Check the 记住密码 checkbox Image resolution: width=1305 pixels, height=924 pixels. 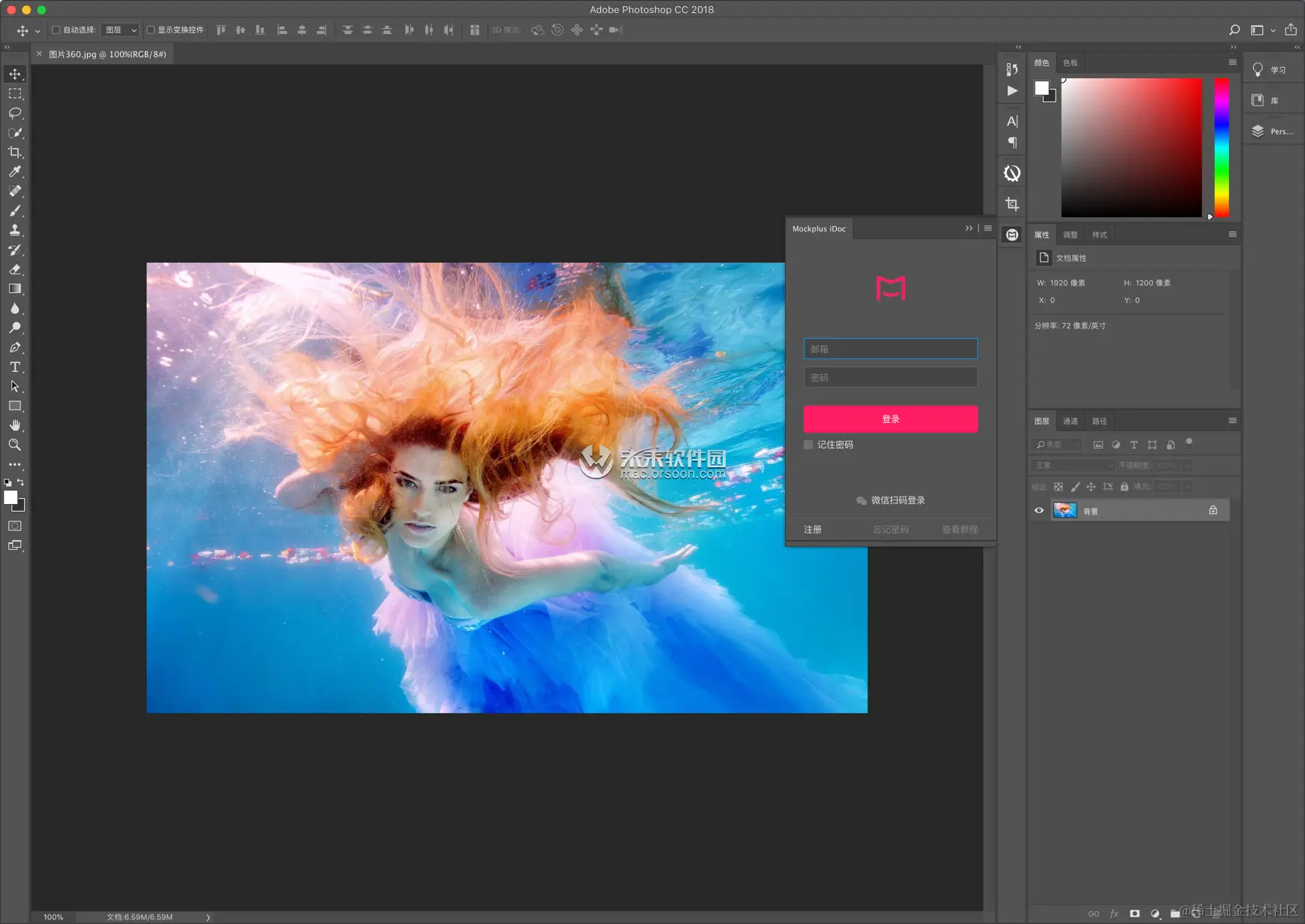point(808,445)
